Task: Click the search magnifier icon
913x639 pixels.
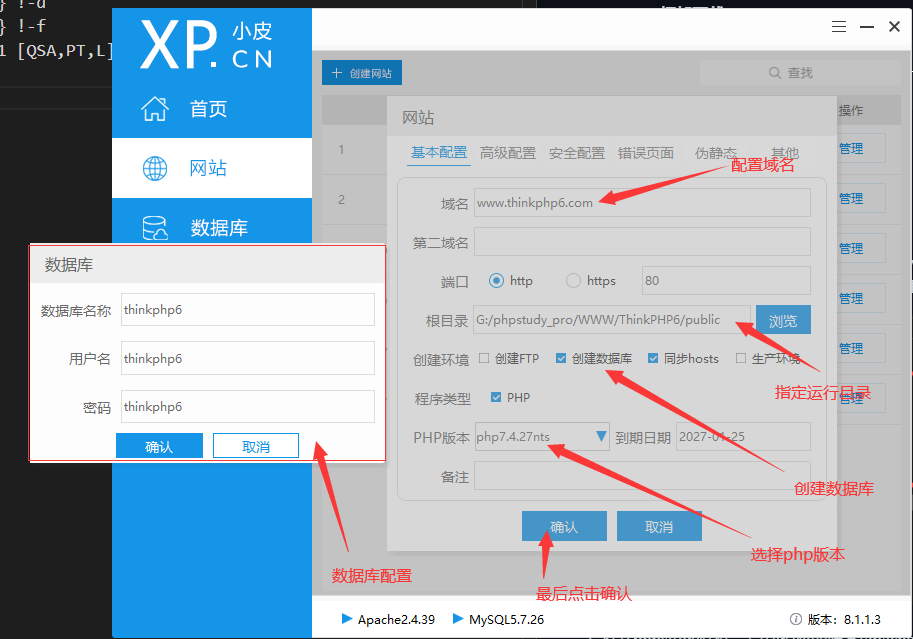Action: [774, 73]
